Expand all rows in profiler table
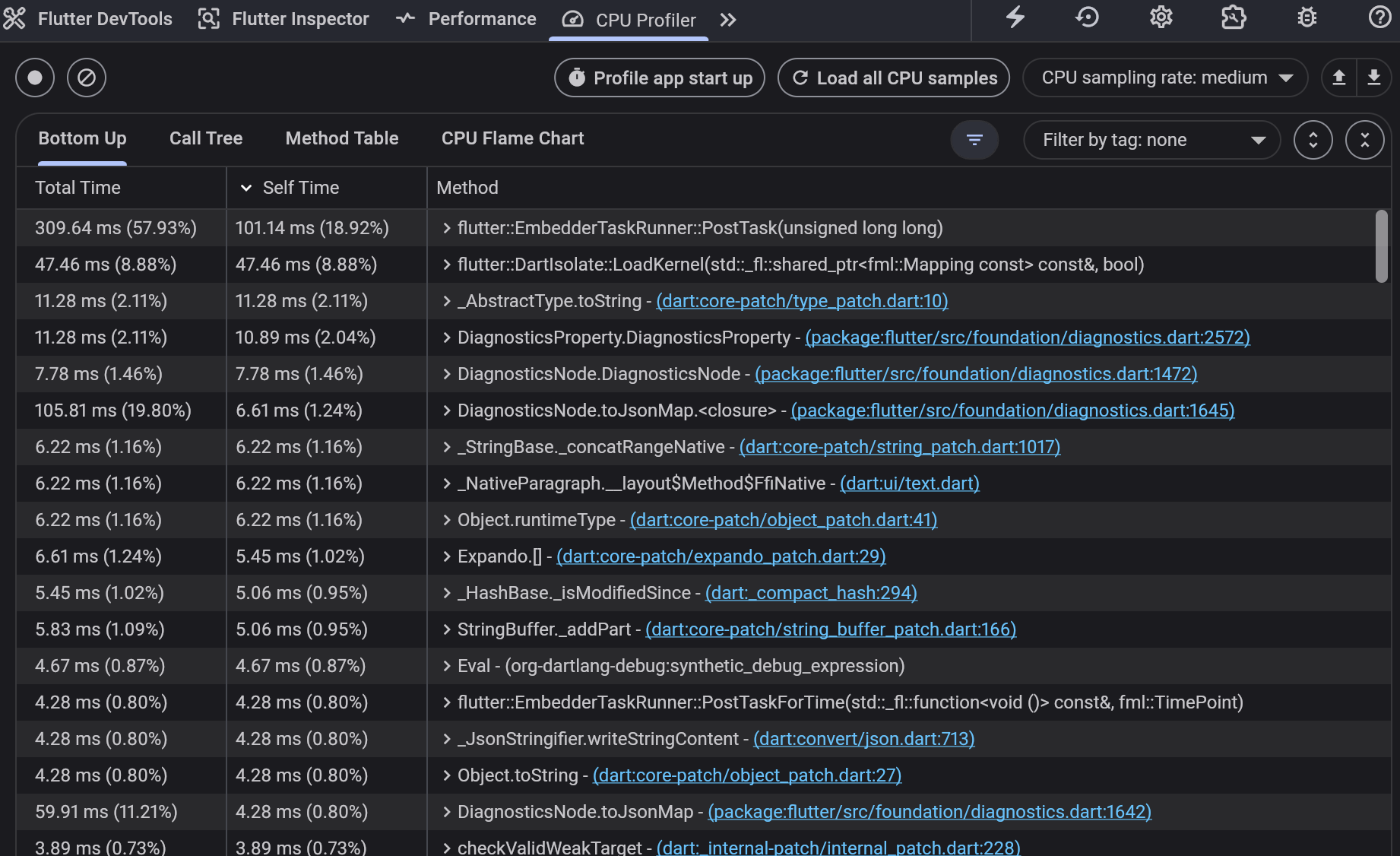The image size is (1400, 856). coord(1313,140)
